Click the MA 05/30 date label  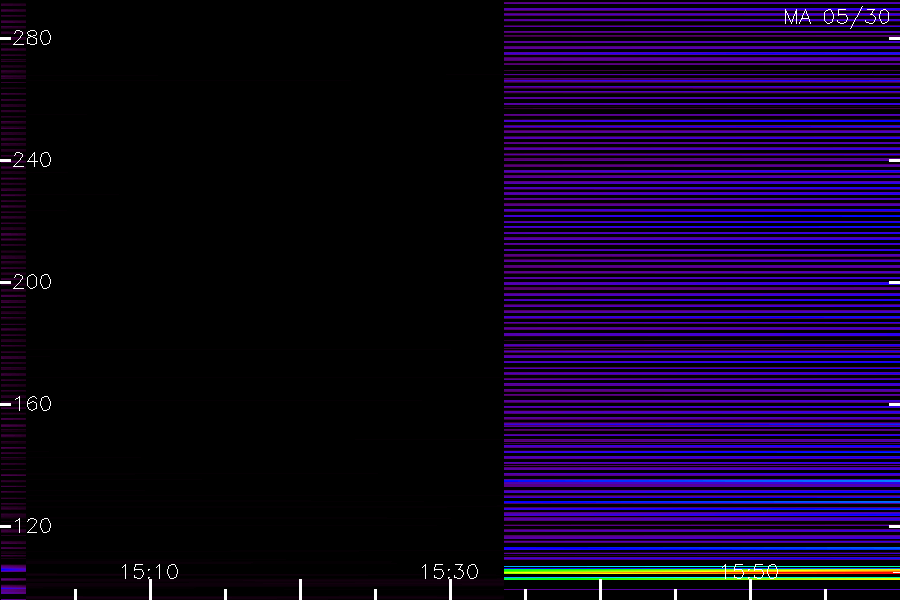(x=837, y=17)
